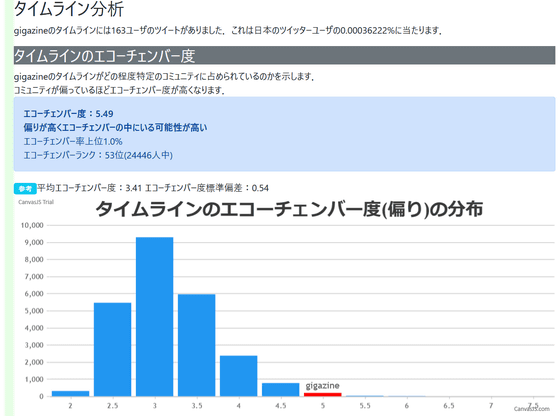Select the tallest blue bar at 3
This screenshot has width=560, height=416.
(155, 317)
